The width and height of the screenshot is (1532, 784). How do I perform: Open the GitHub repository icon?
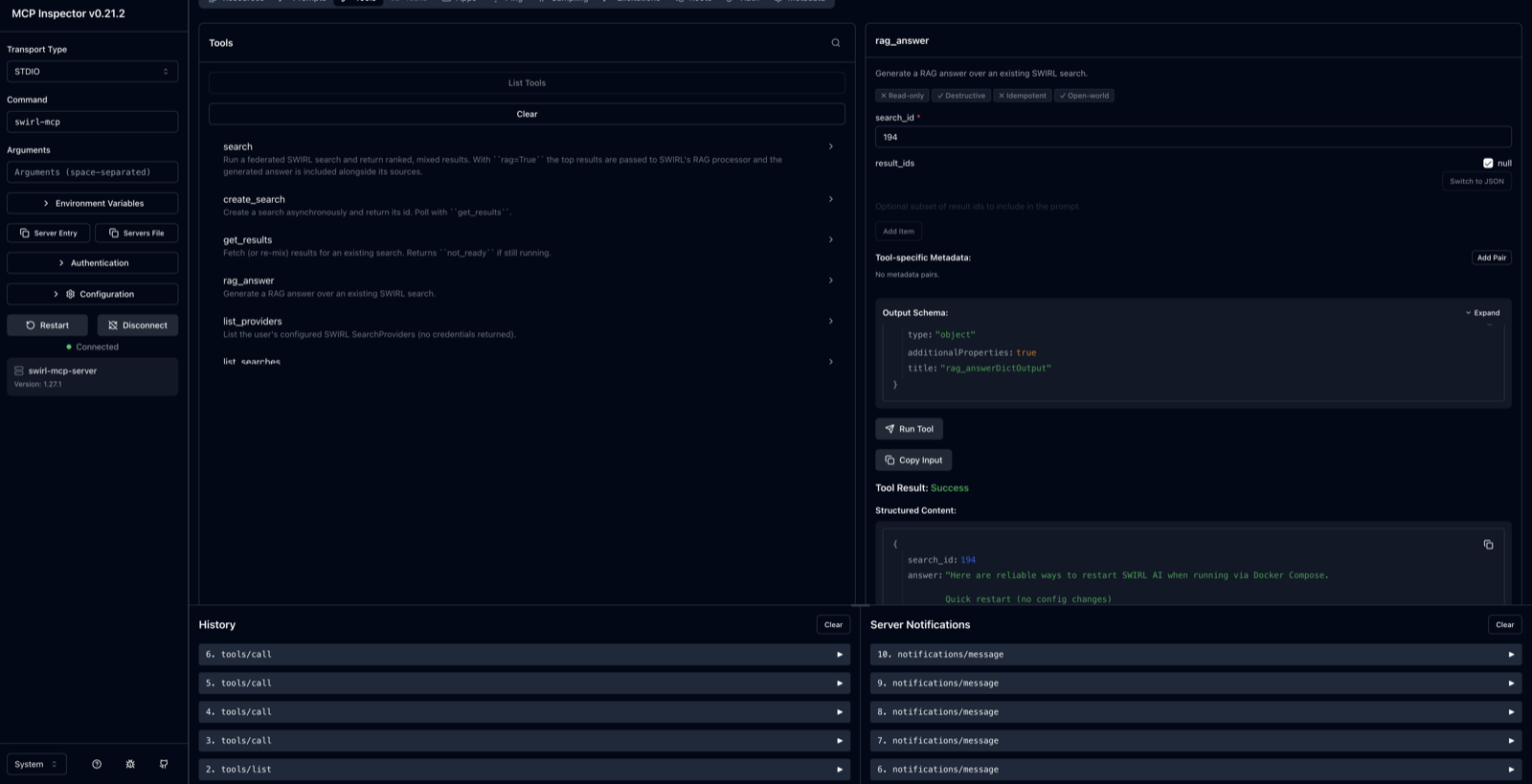pos(164,764)
